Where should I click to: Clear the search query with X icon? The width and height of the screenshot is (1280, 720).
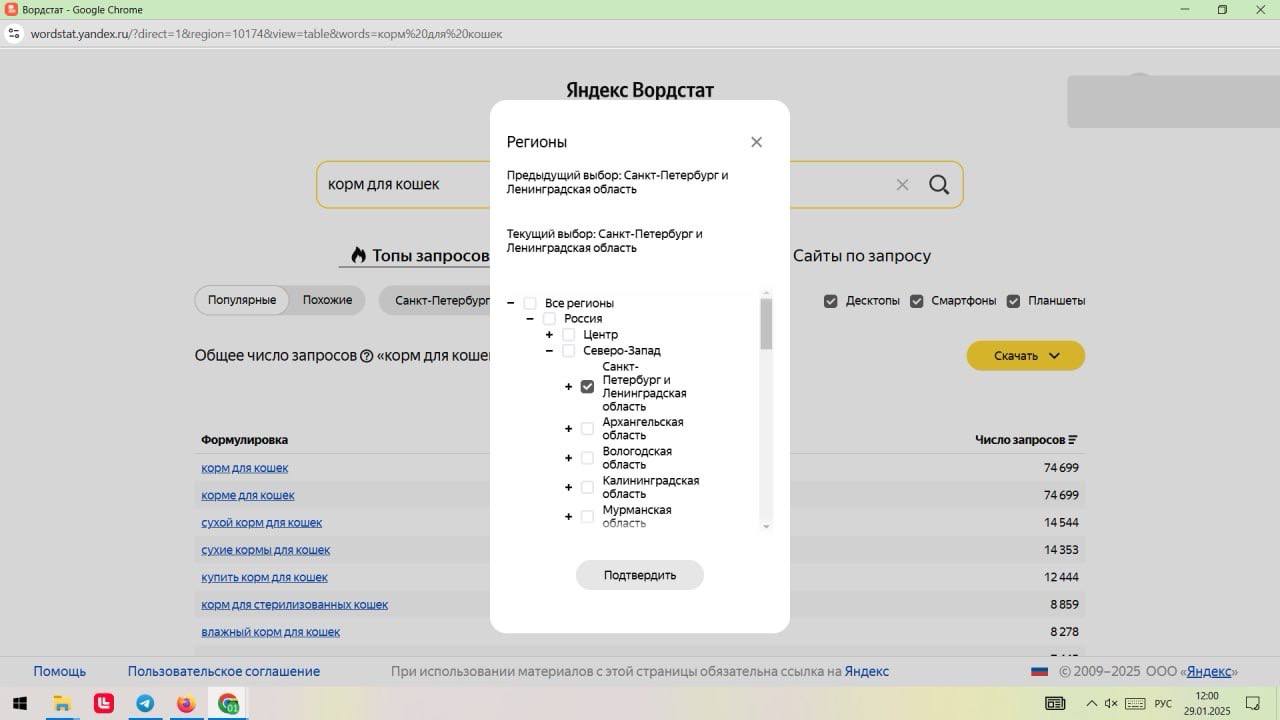(x=902, y=185)
